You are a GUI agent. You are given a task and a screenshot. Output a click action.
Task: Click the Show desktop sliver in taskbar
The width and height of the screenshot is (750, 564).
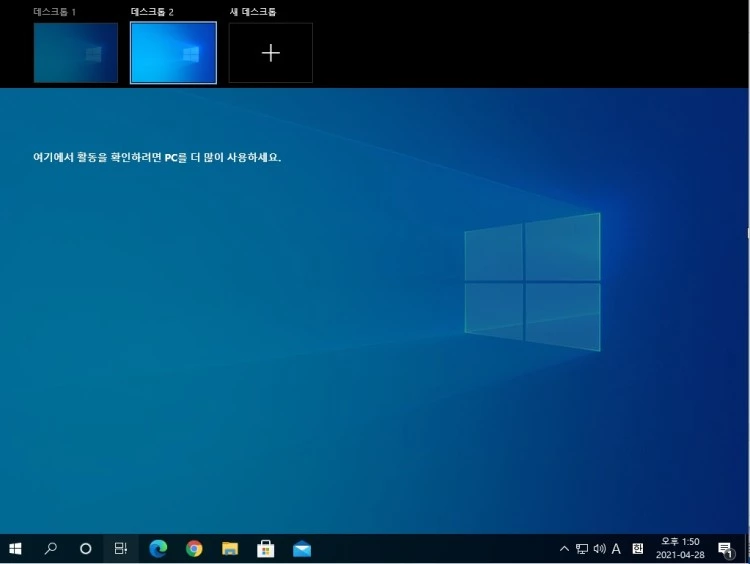(x=747, y=548)
